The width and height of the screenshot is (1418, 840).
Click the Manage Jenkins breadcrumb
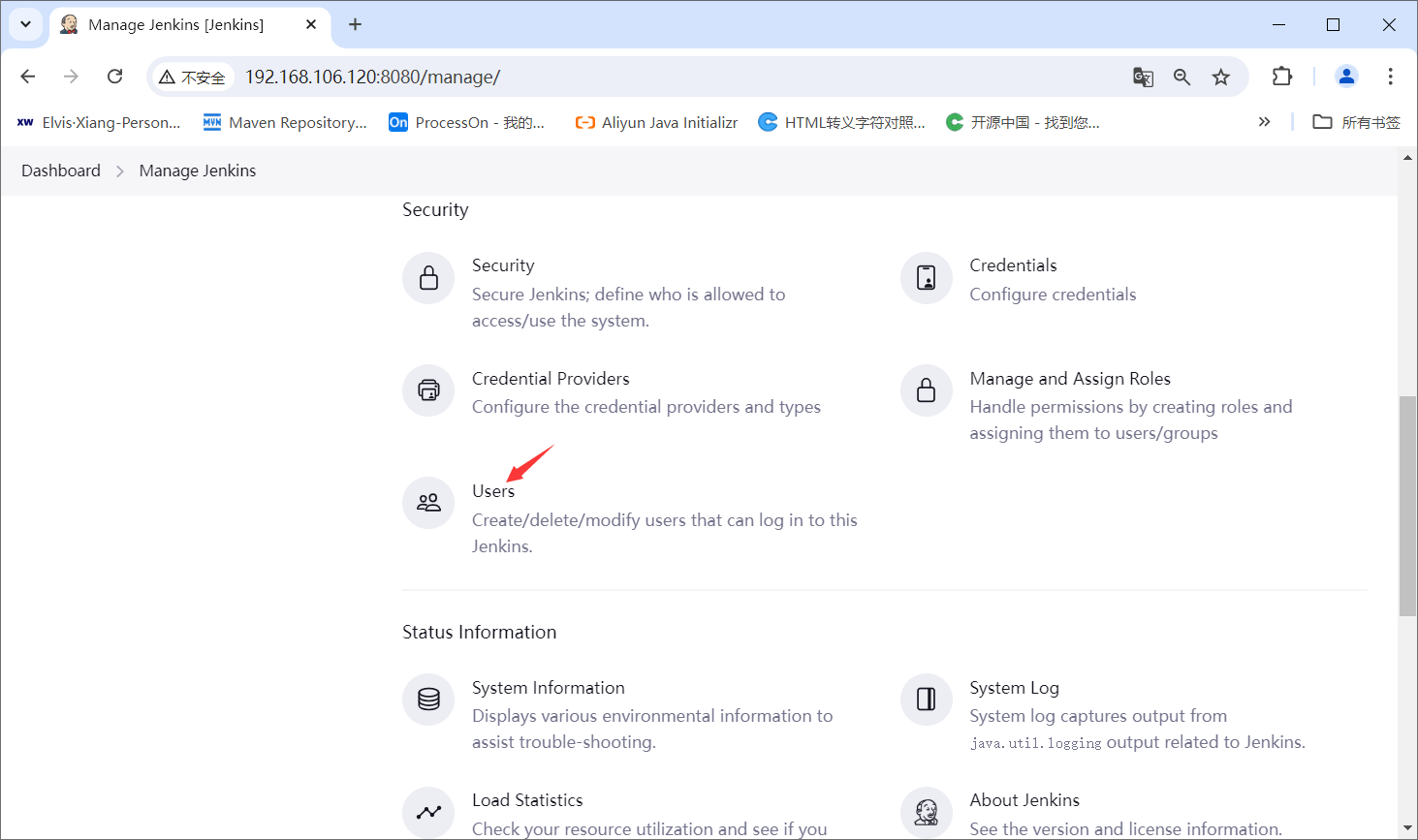[x=198, y=171]
